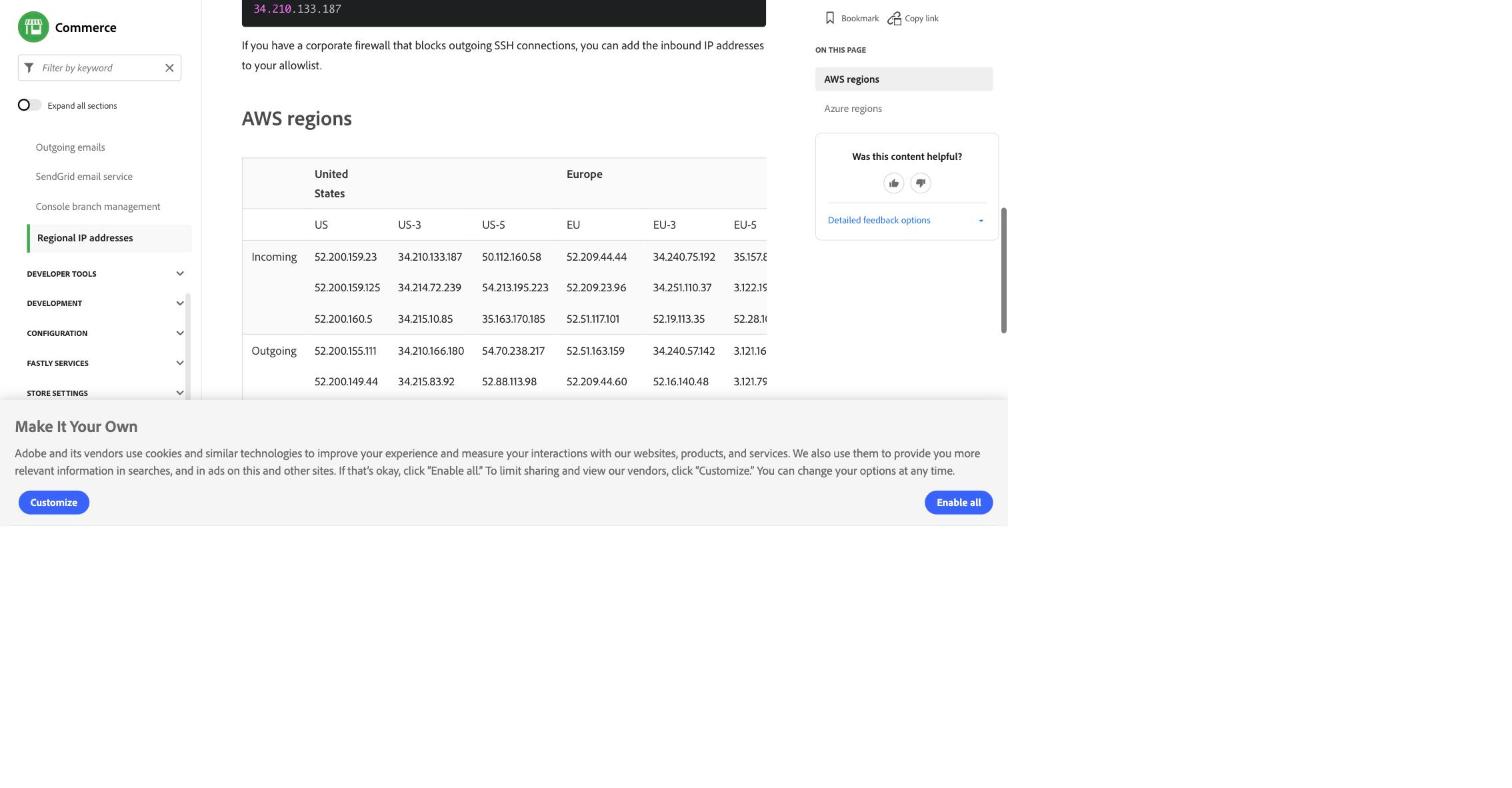Select incoming IP 34.210.133.187 in table
Screen dimensions: 1512x788
tap(430, 257)
